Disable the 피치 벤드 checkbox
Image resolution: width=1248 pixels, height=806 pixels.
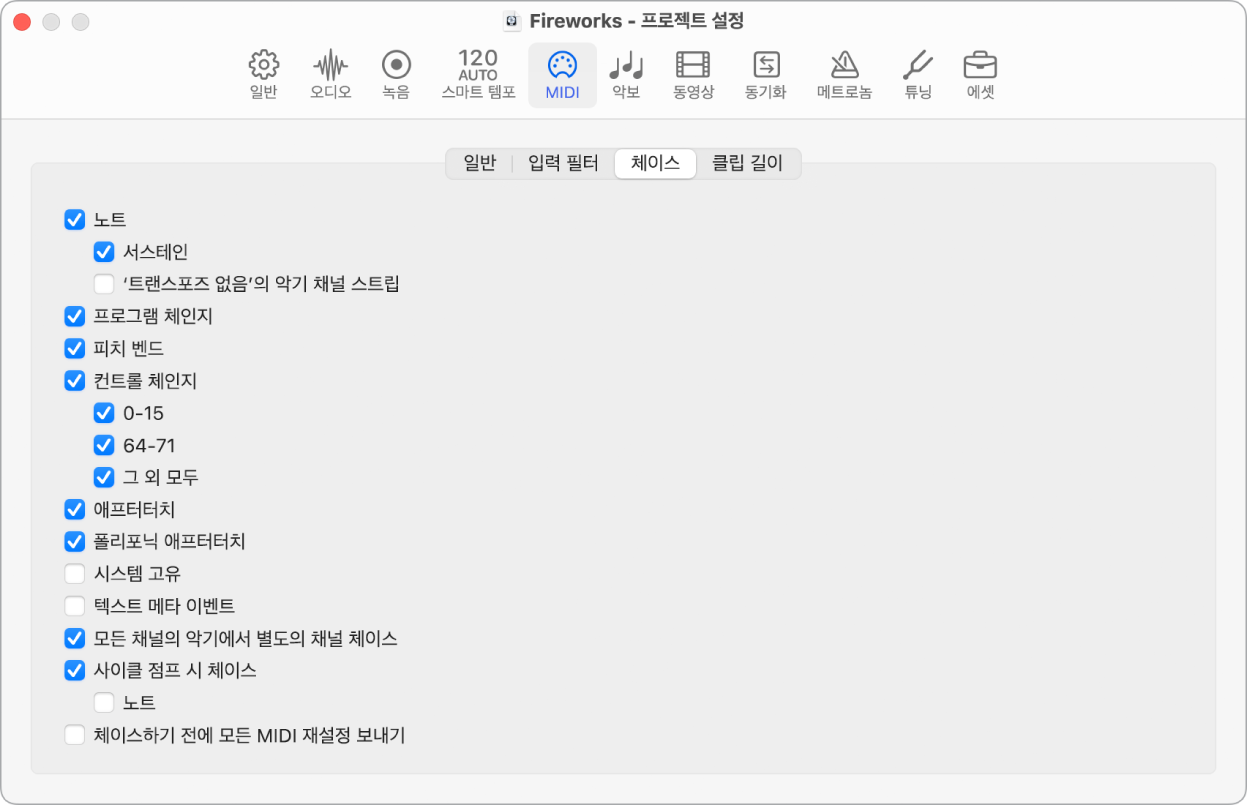pyautogui.click(x=74, y=349)
